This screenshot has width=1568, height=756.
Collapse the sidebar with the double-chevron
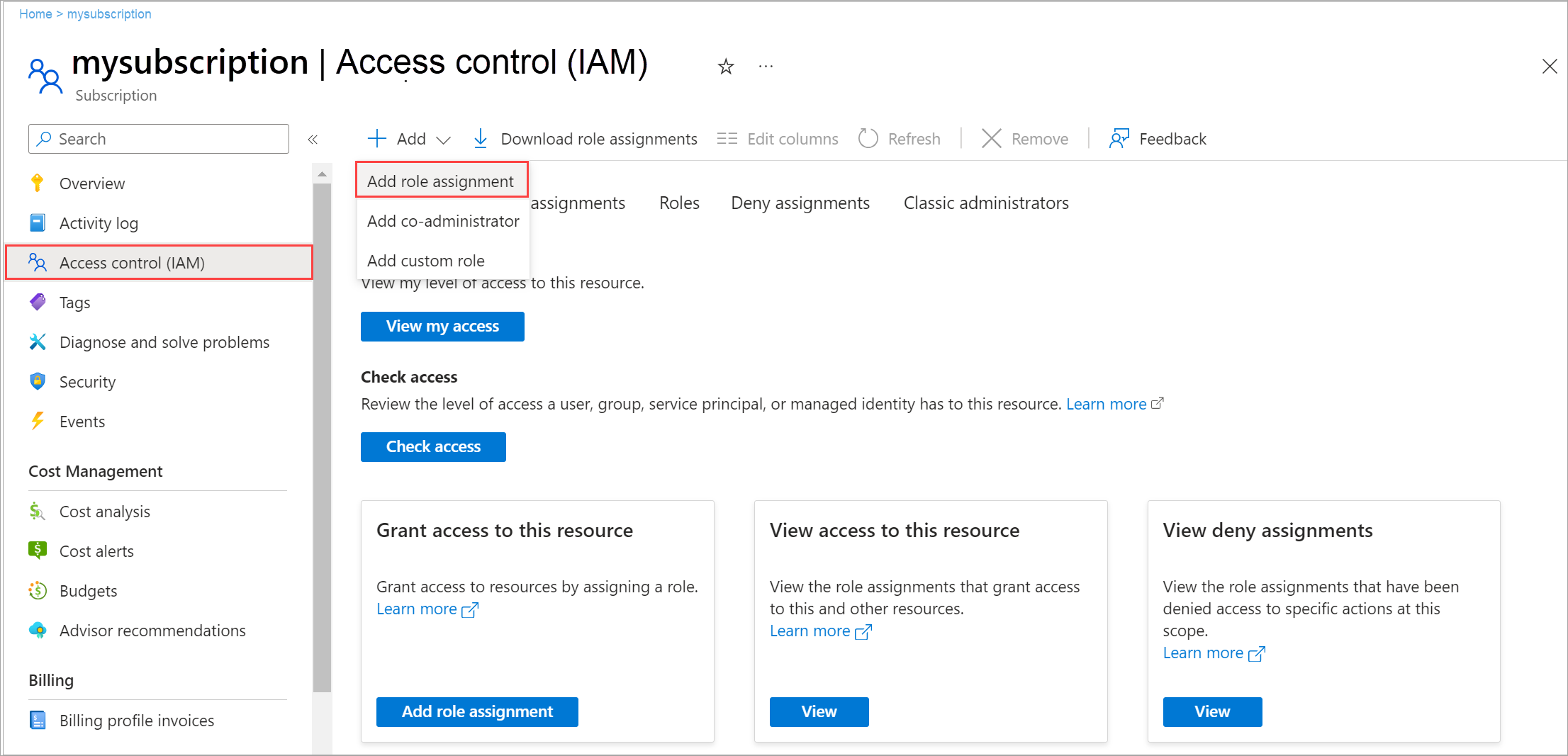pyautogui.click(x=313, y=138)
